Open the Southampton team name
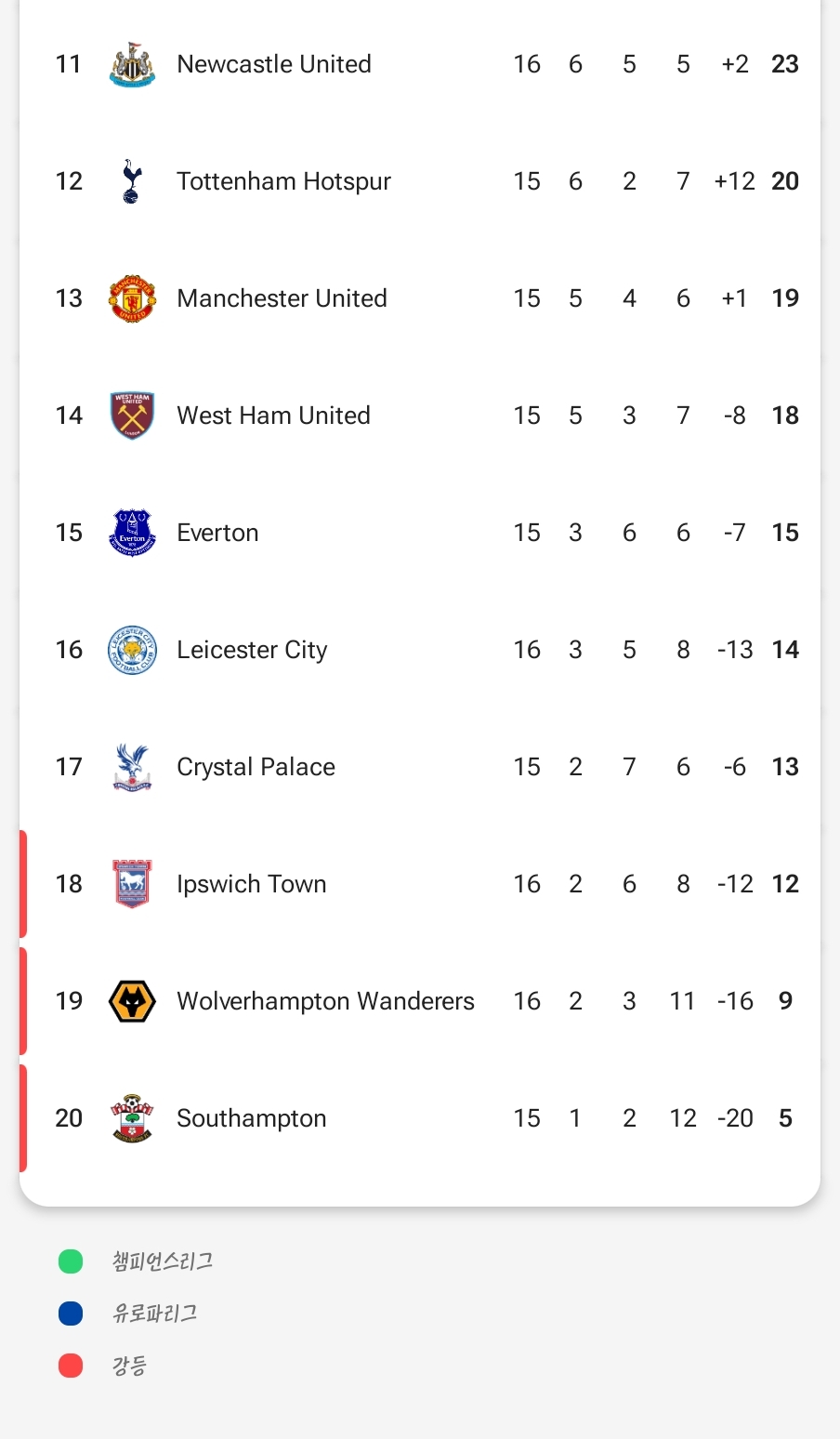 (x=252, y=1118)
